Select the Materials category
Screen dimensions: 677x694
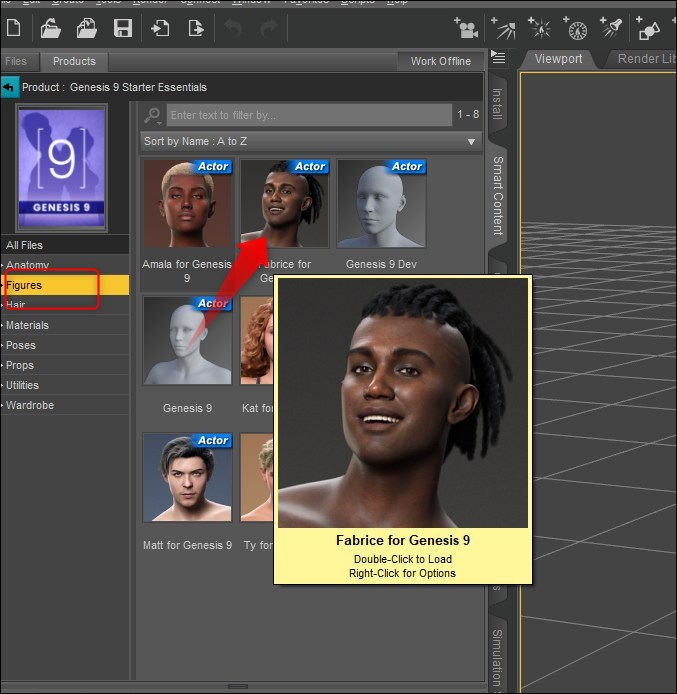(x=65, y=325)
